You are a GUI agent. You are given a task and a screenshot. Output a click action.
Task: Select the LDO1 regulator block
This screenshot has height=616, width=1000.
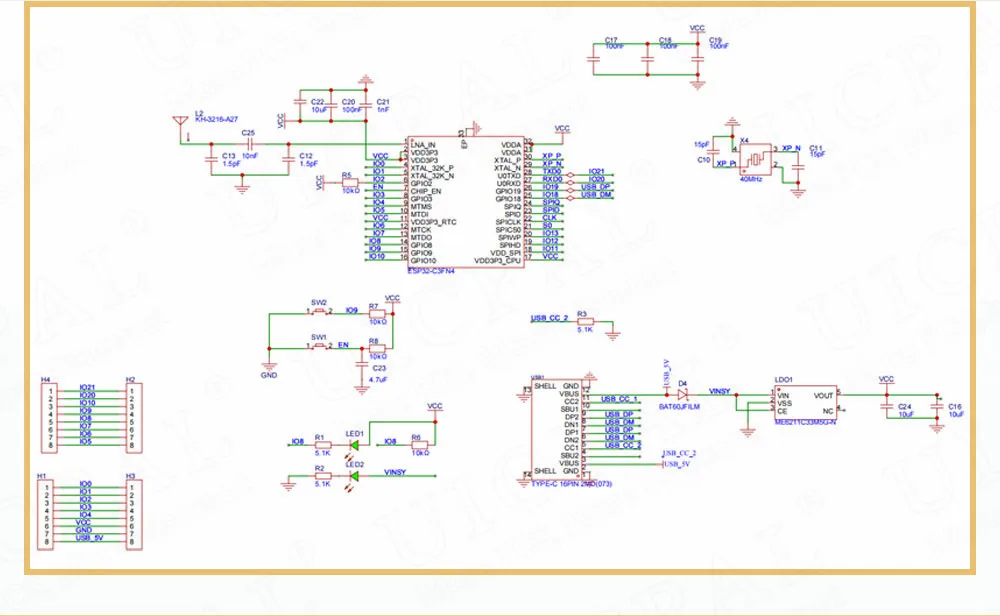(x=805, y=403)
